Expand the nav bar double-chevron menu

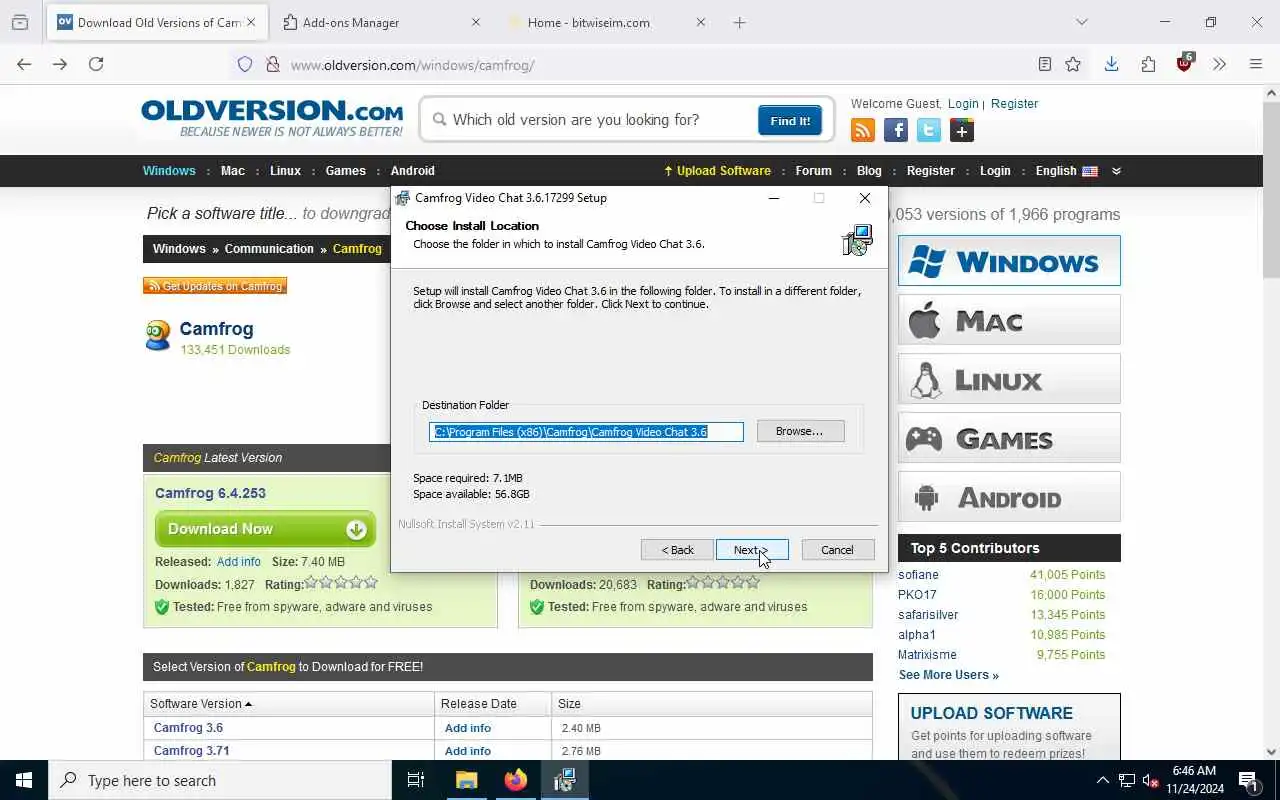[x=1116, y=171]
